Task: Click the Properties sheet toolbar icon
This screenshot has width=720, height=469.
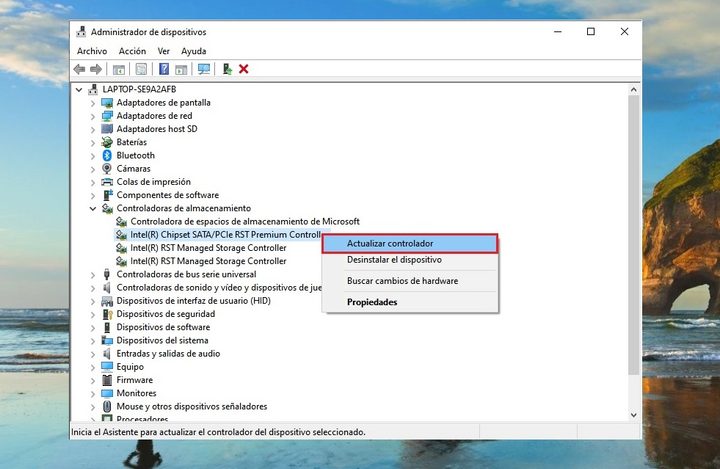Action: (141, 69)
